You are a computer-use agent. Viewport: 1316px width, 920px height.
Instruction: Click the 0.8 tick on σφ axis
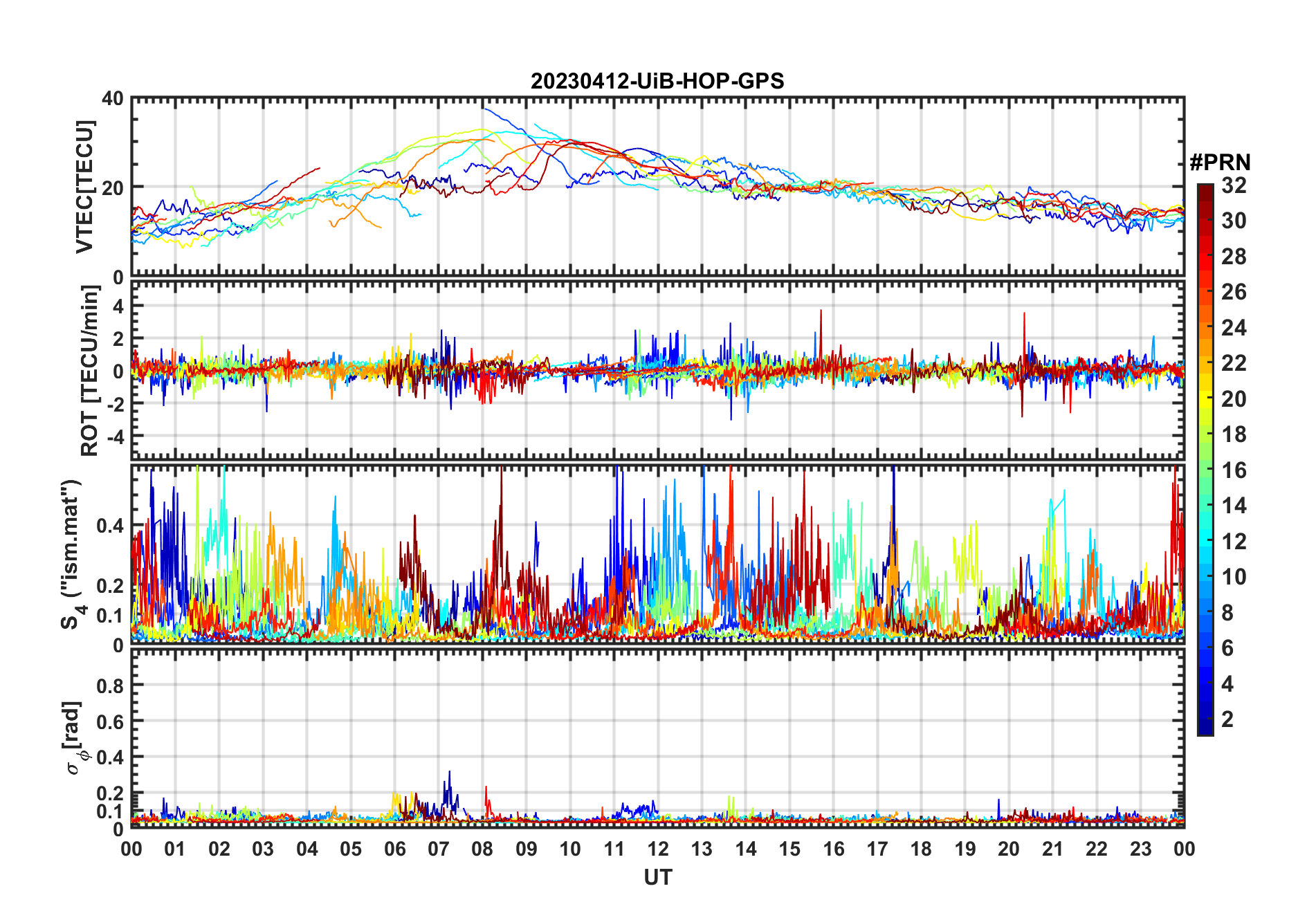(110, 686)
